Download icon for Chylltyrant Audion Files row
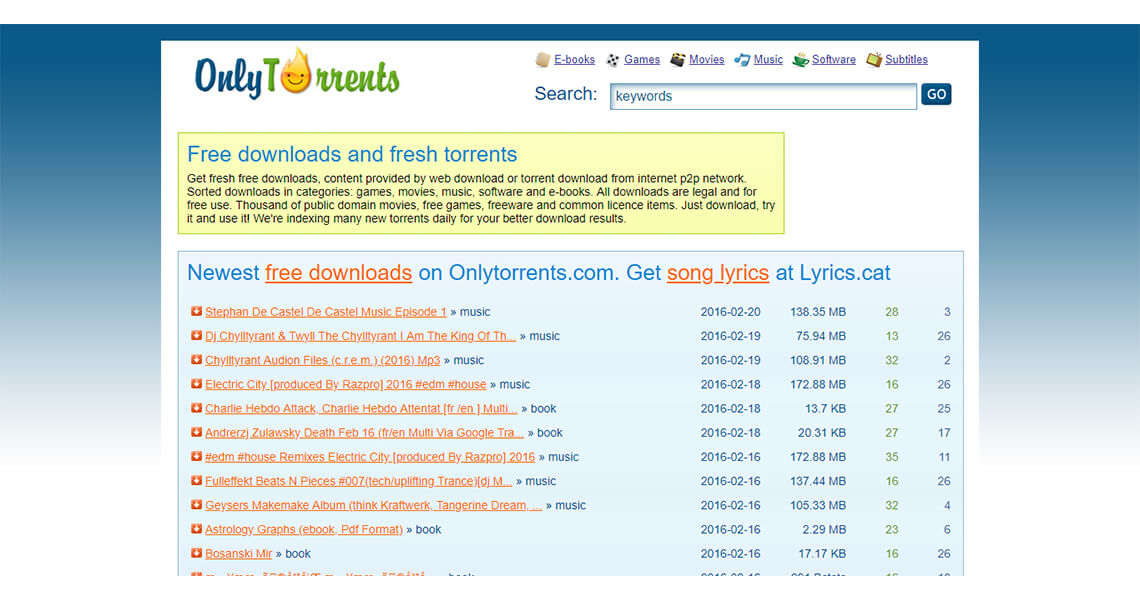Viewport: 1140px width, 600px height. 196,359
